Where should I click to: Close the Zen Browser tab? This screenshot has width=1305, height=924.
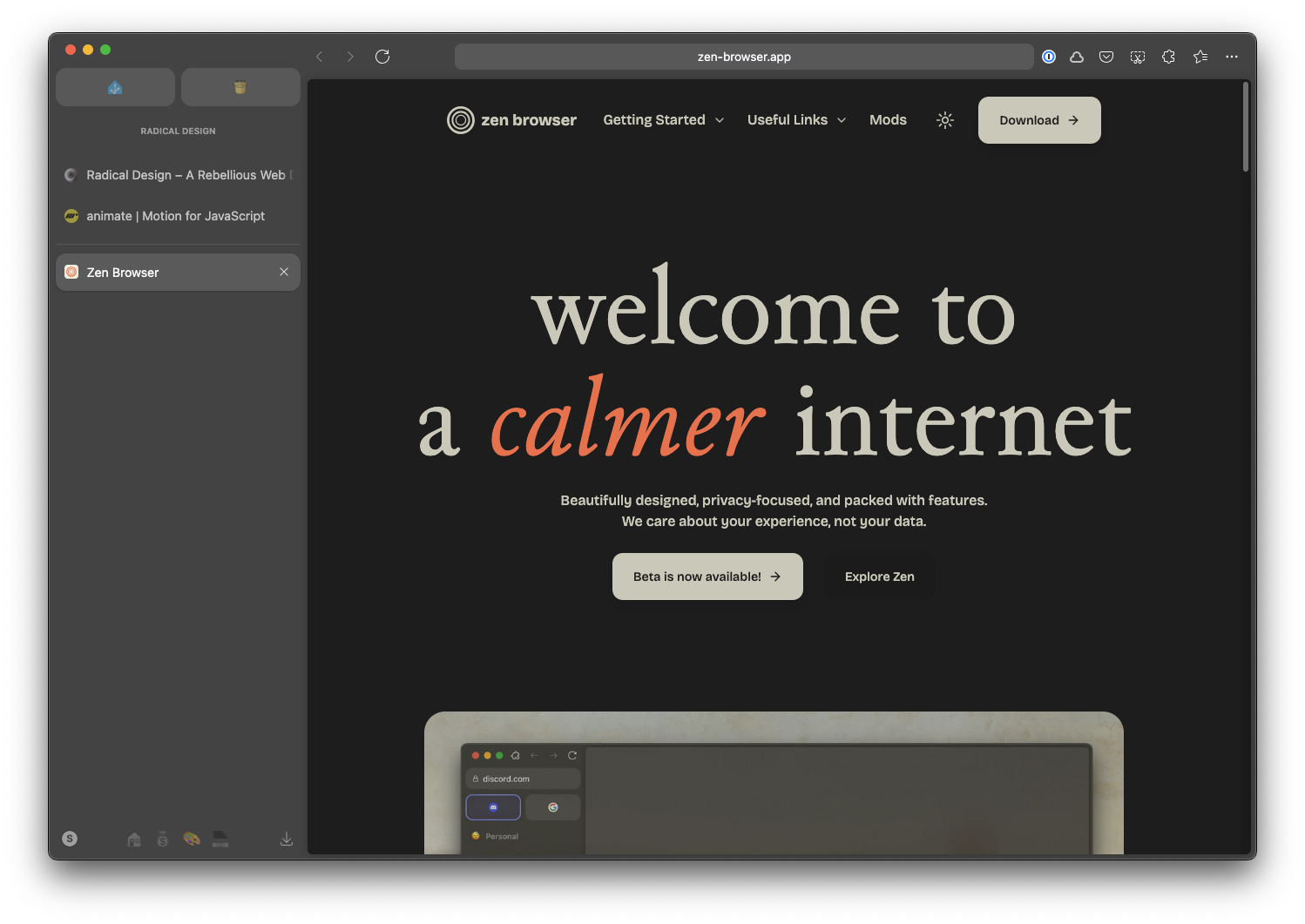tap(284, 273)
